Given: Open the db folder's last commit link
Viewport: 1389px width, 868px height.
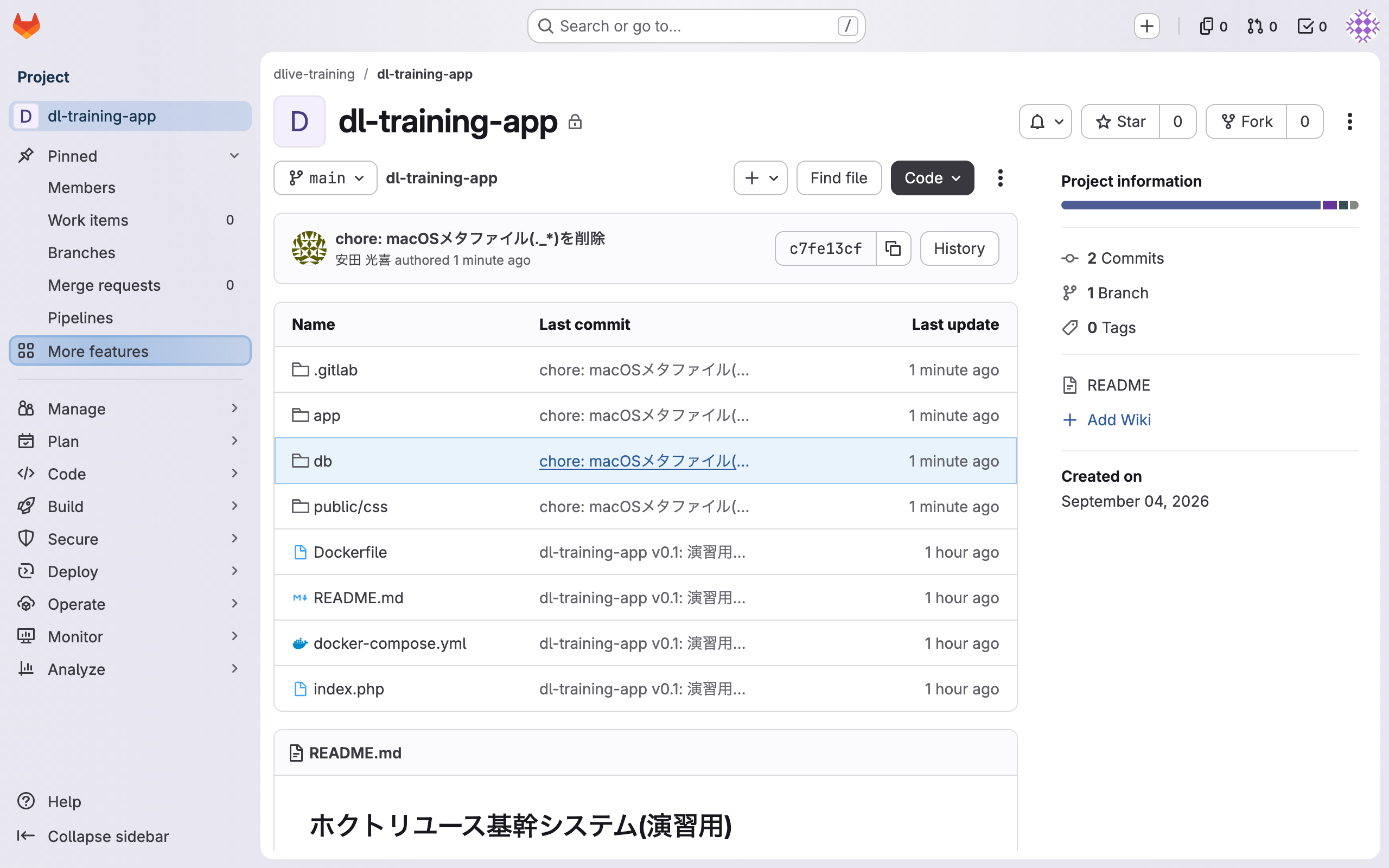Looking at the screenshot, I should pyautogui.click(x=644, y=461).
